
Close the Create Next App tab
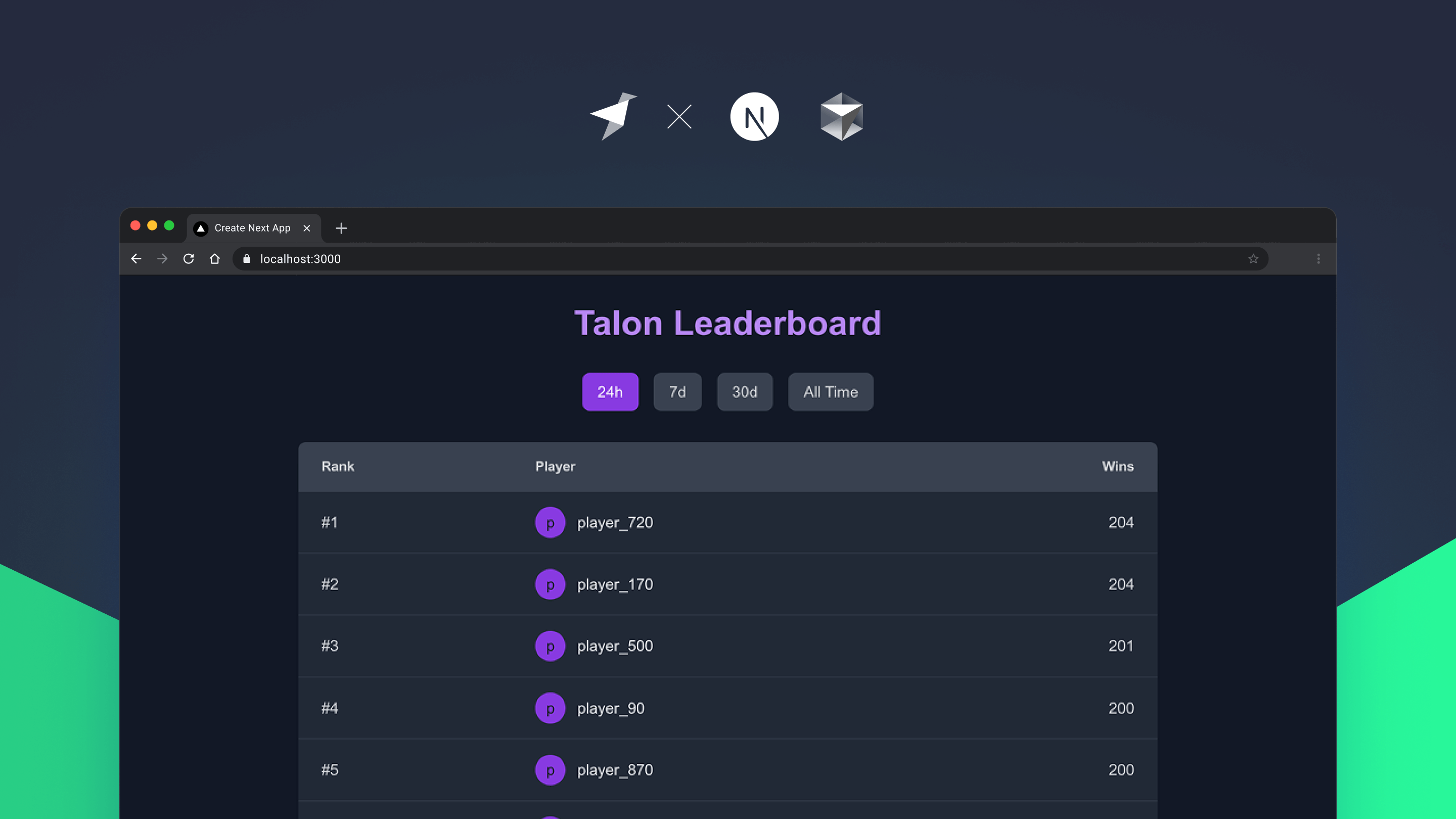pos(307,229)
